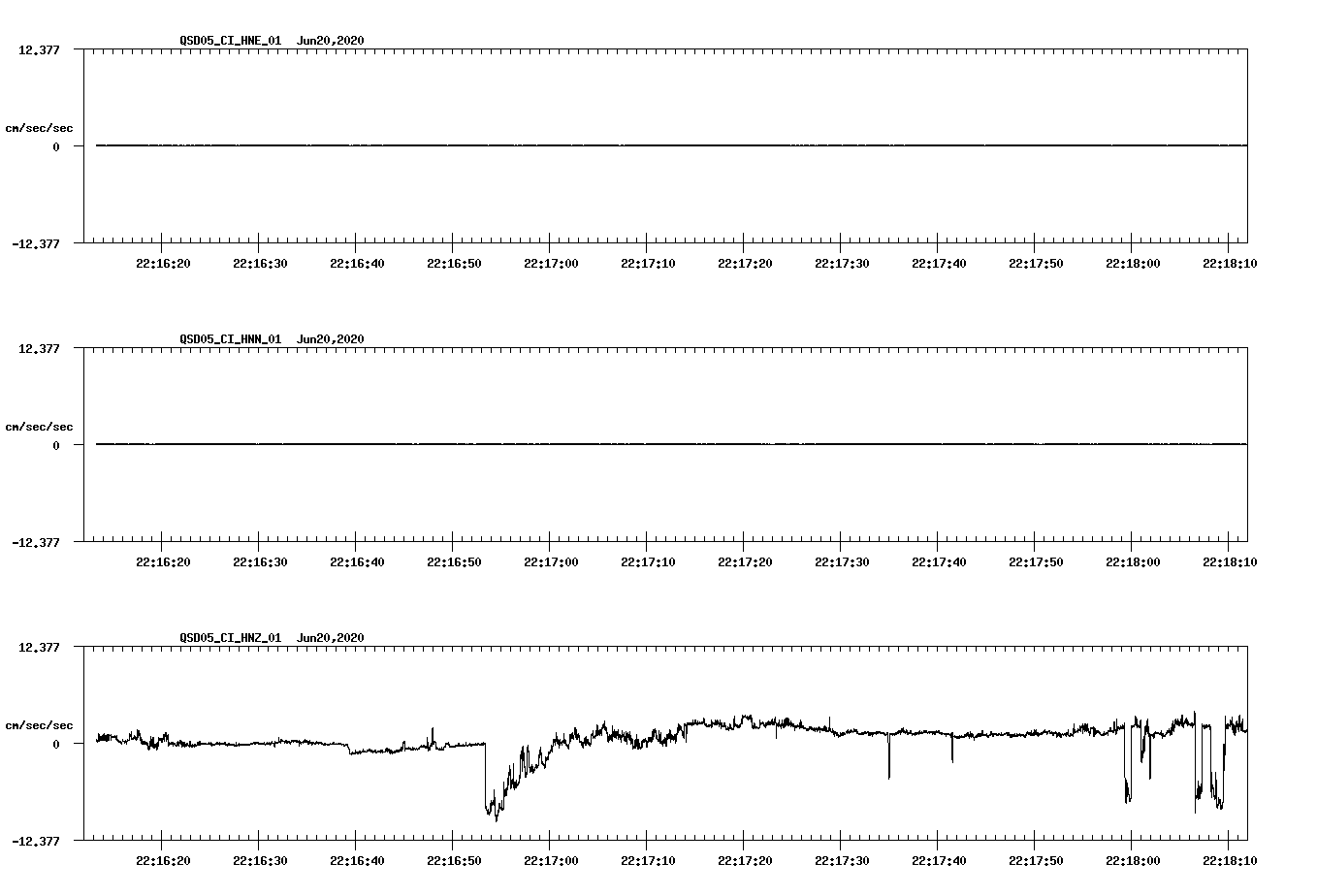The width and height of the screenshot is (1317, 896).
Task: Click 22:17:50 time label under HNZ plot
Action: click(1036, 861)
